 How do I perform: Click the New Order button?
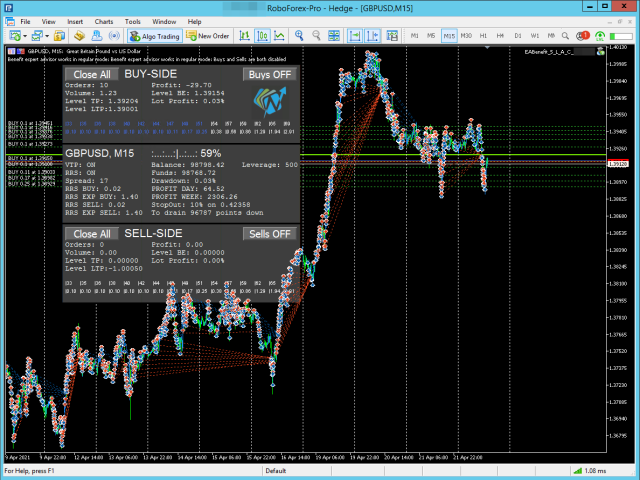pyautogui.click(x=206, y=36)
